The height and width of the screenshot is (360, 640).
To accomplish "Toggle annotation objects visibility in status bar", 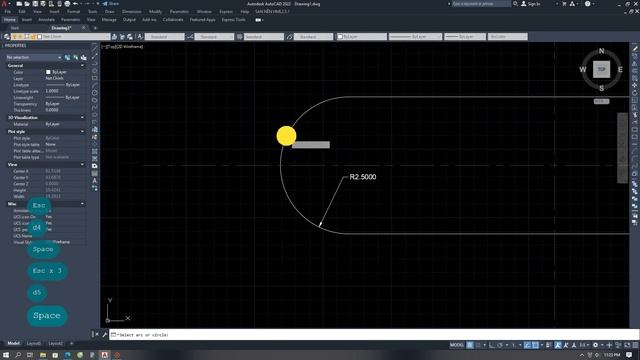I will pos(558,345).
